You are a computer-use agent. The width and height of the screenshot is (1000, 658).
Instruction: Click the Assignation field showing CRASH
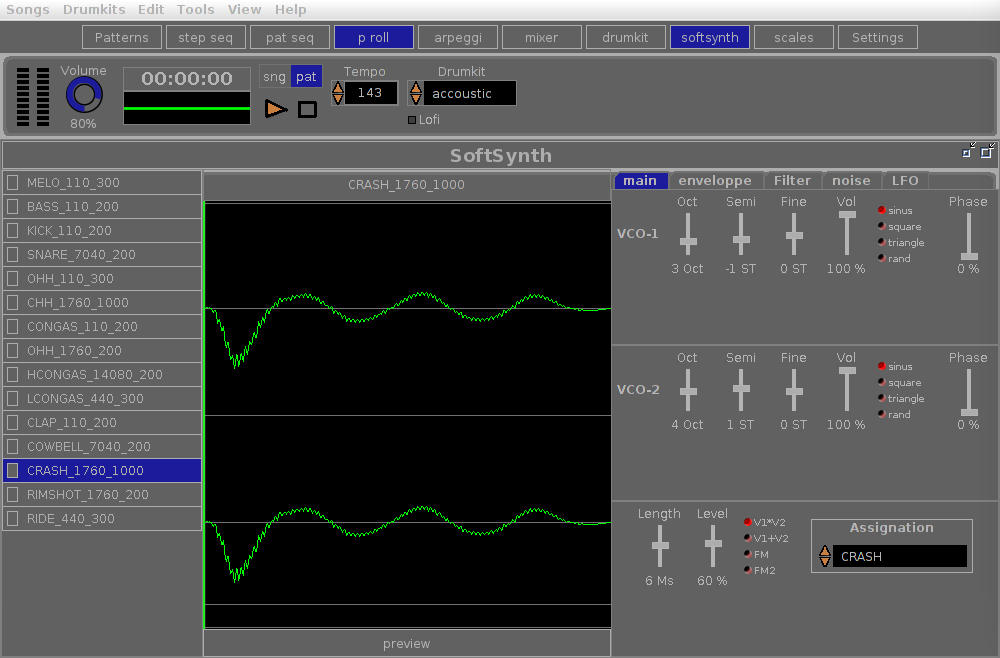click(899, 556)
